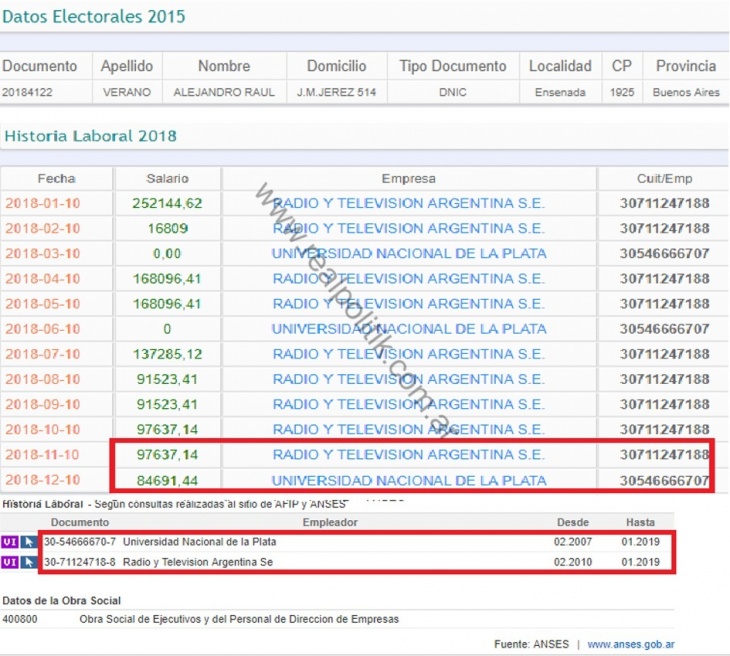Open Universidad Nacional de La Plata link for 2018-06-10
The image size is (730, 656).
409,329
